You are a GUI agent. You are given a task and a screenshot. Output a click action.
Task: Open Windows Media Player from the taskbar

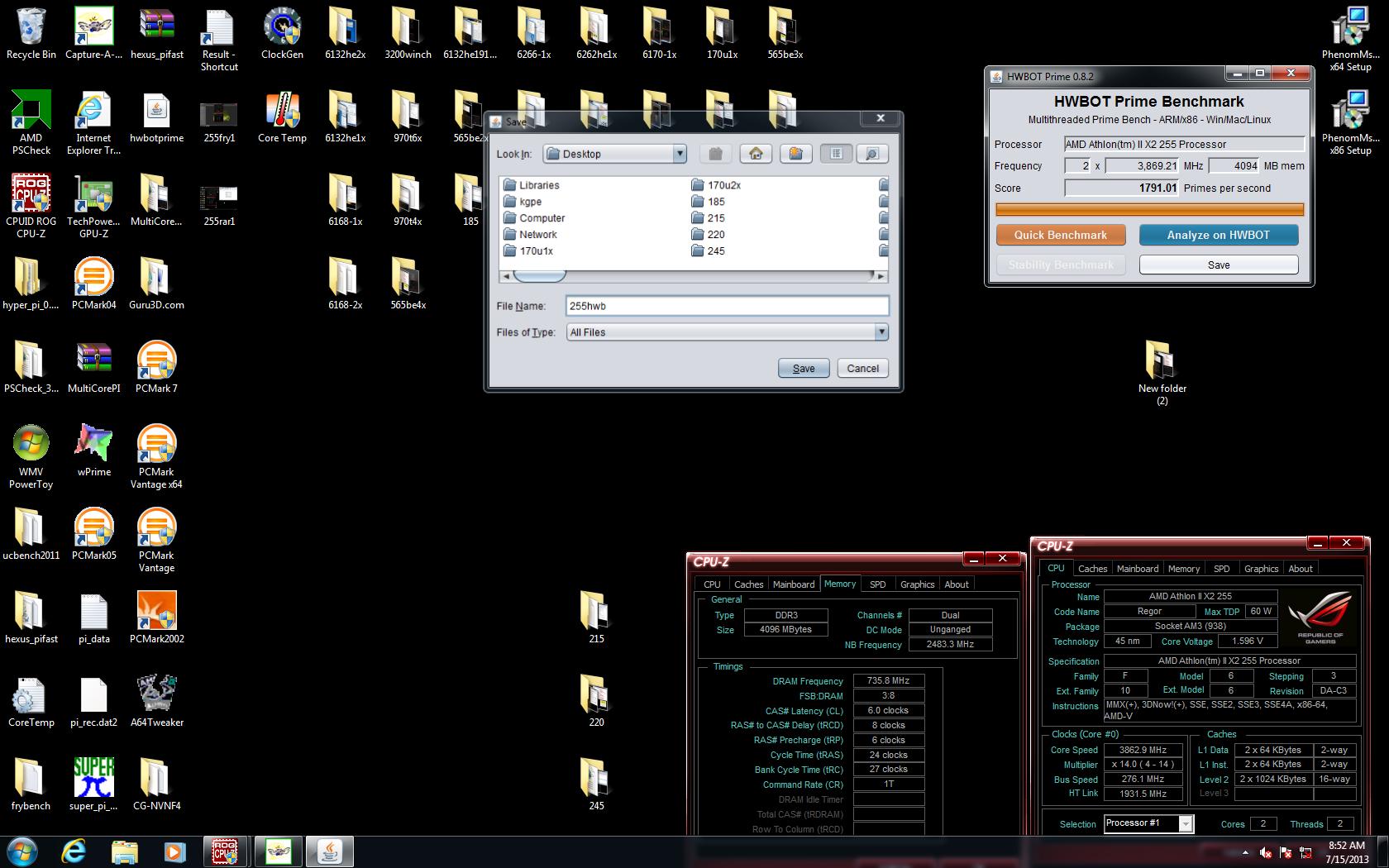coord(174,851)
